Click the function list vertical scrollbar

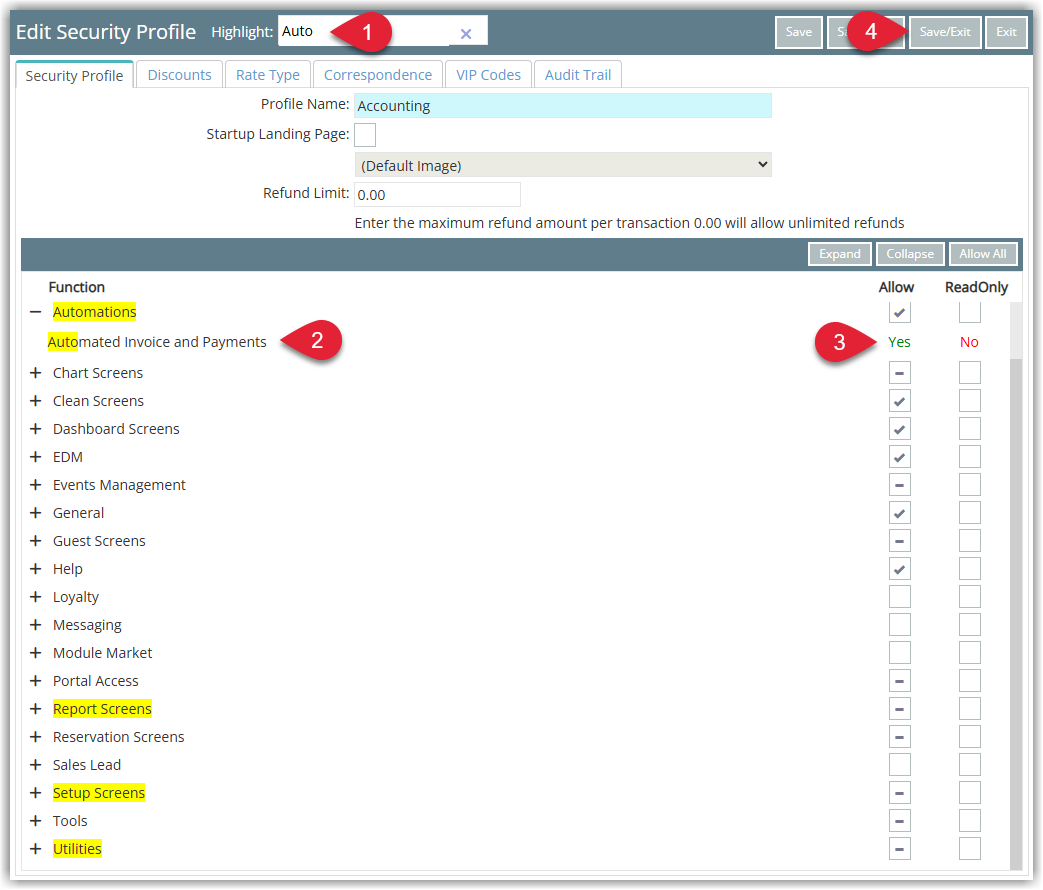pyautogui.click(x=1016, y=585)
